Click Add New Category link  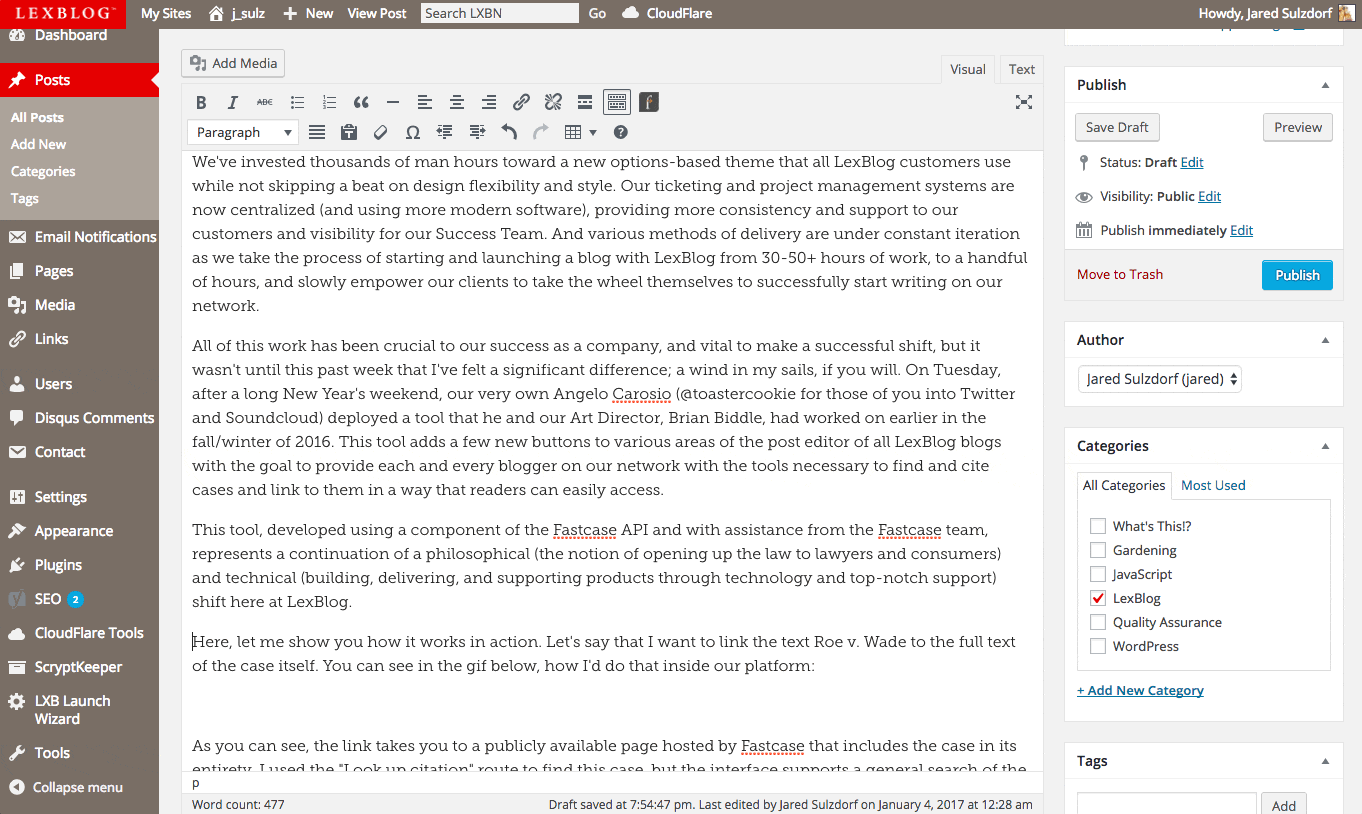[1140, 690]
